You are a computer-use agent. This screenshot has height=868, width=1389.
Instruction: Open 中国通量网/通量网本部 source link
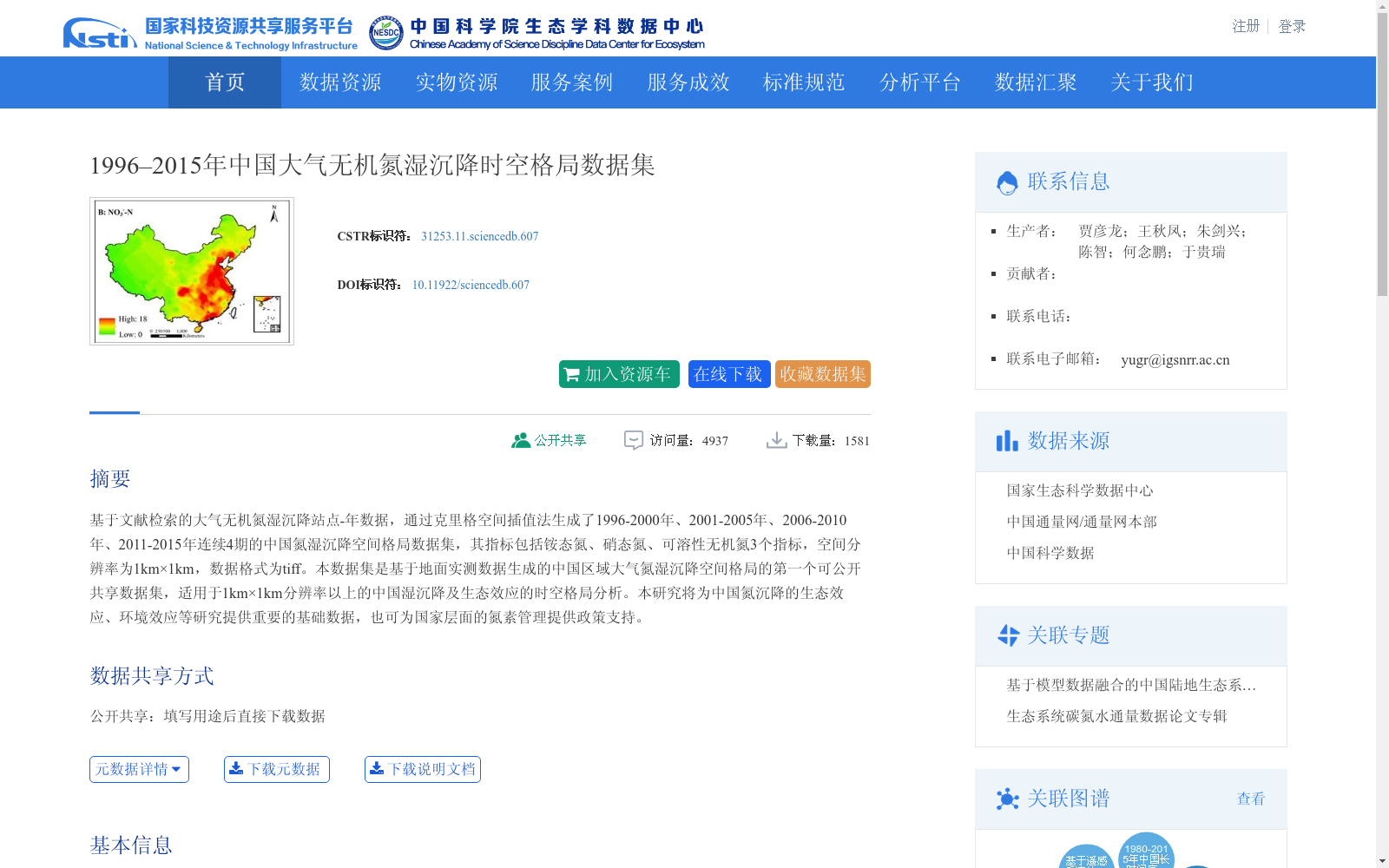tap(1082, 522)
